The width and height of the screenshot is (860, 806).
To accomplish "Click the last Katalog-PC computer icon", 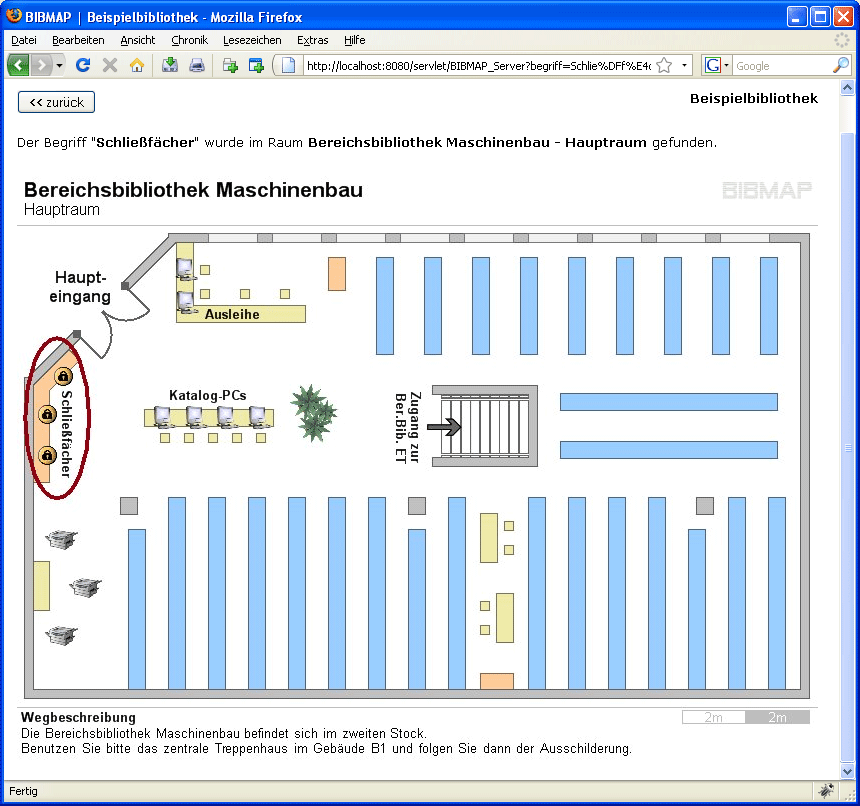I will (258, 417).
